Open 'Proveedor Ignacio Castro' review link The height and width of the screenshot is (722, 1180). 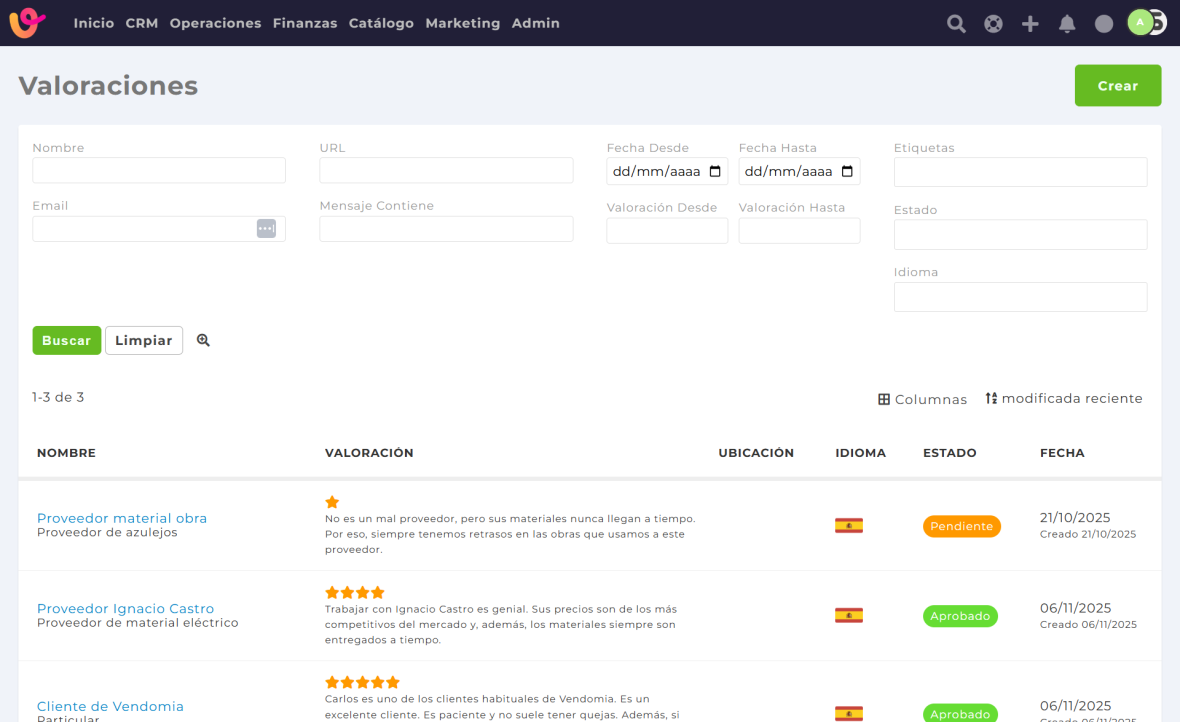pyautogui.click(x=125, y=608)
